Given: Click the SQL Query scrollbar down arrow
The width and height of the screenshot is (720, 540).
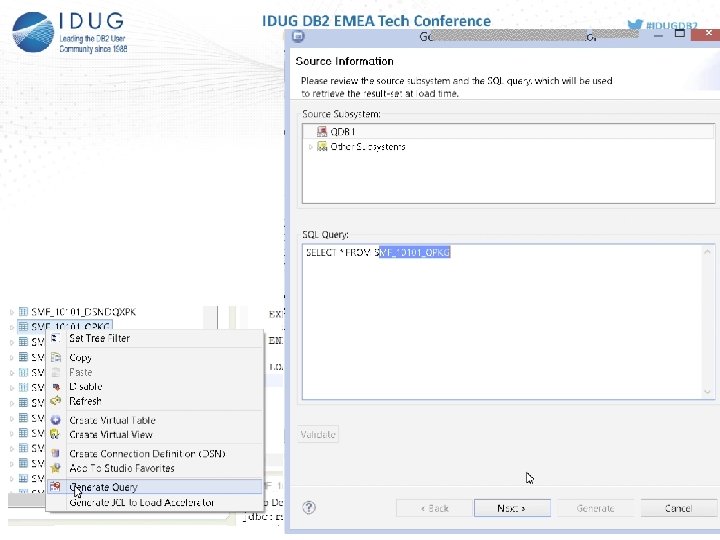Looking at the screenshot, I should tap(708, 392).
